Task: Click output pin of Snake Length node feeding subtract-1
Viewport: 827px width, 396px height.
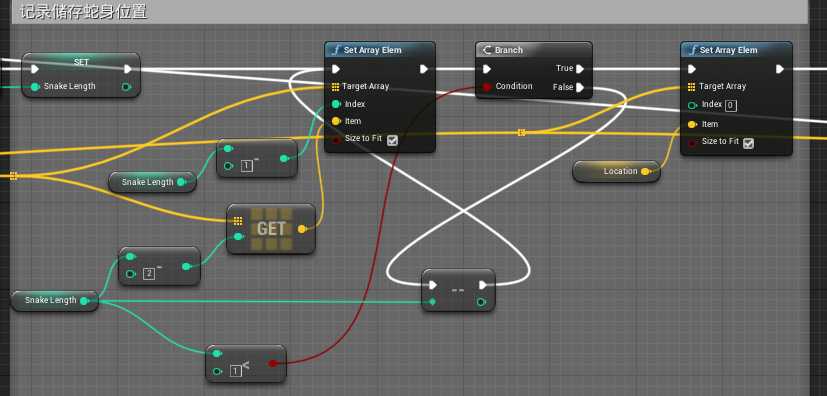Action: point(181,182)
